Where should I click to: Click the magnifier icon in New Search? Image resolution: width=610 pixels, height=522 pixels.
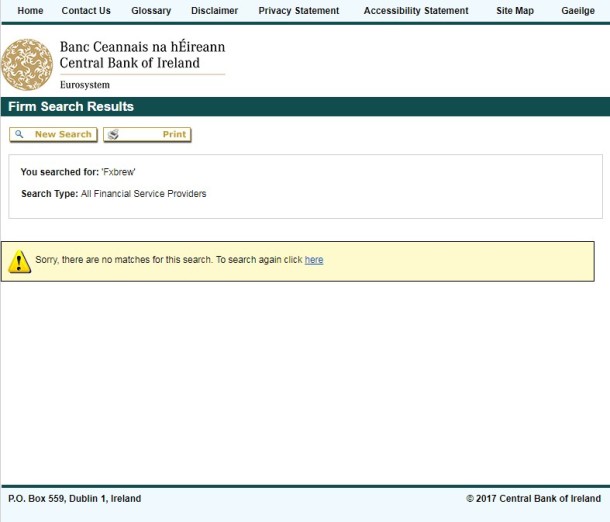[19, 134]
